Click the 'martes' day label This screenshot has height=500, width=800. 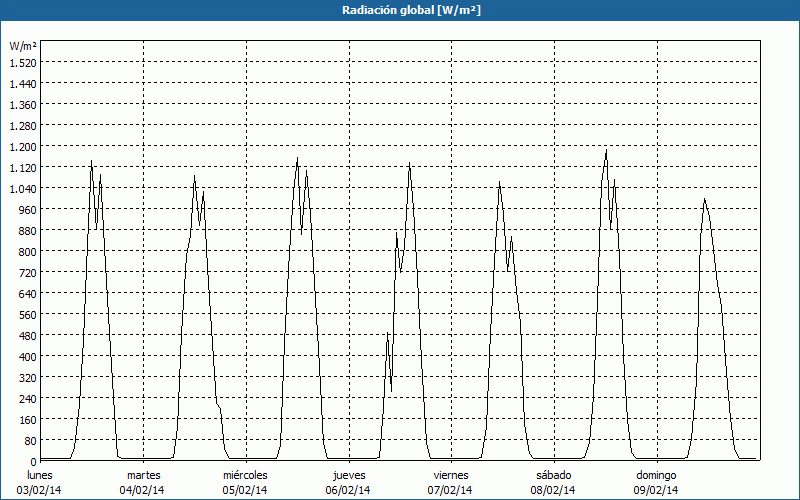tap(143, 475)
